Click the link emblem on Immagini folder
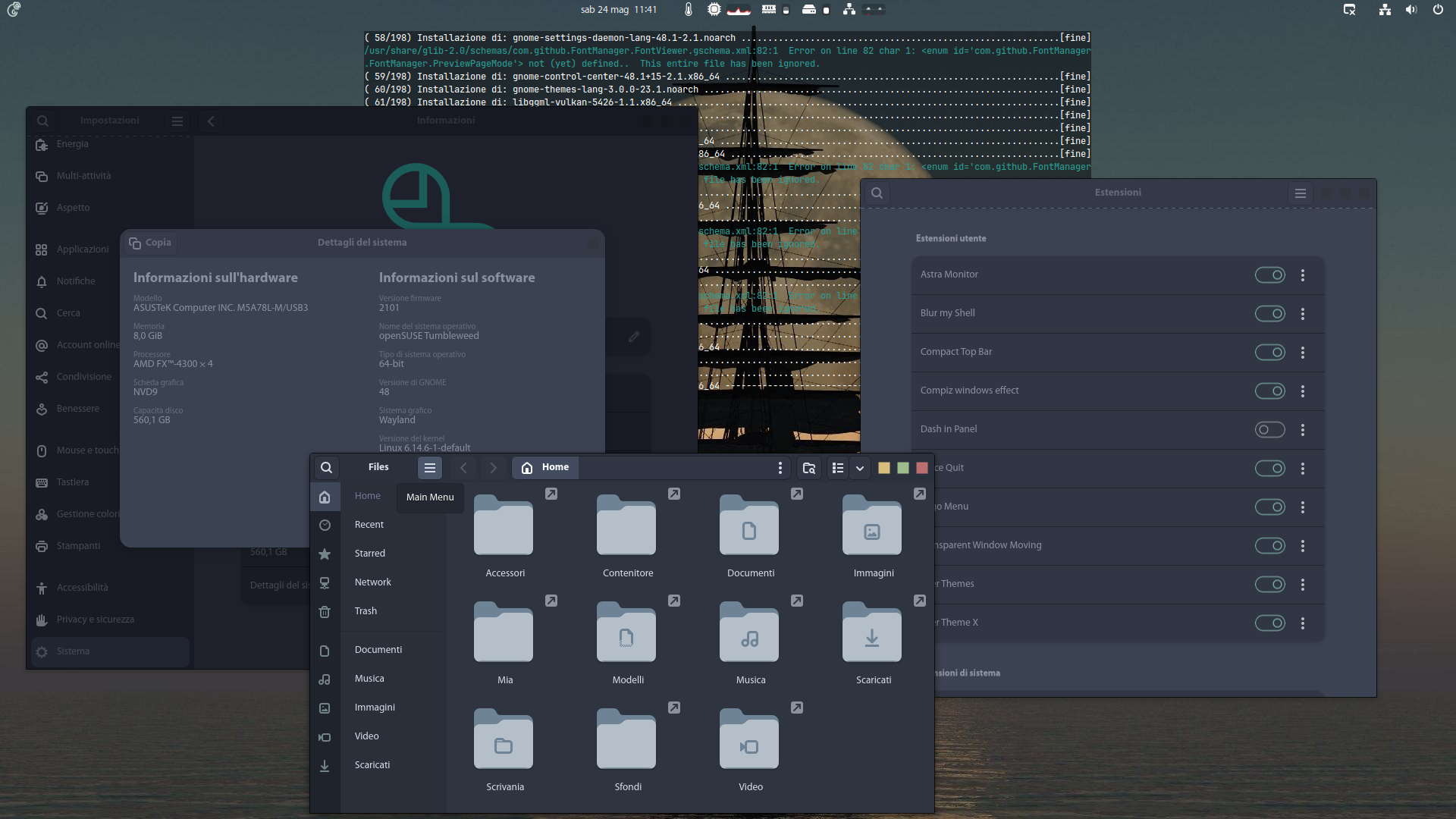This screenshot has width=1456, height=819. tap(920, 494)
